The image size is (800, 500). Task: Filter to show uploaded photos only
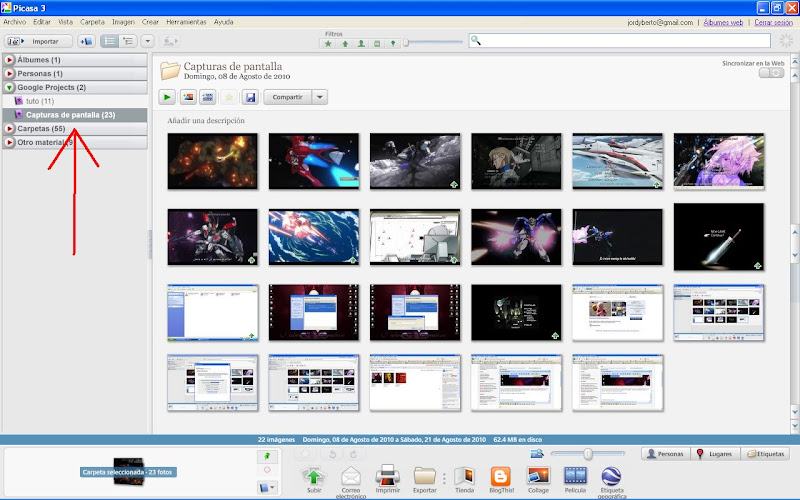pyautogui.click(x=345, y=44)
